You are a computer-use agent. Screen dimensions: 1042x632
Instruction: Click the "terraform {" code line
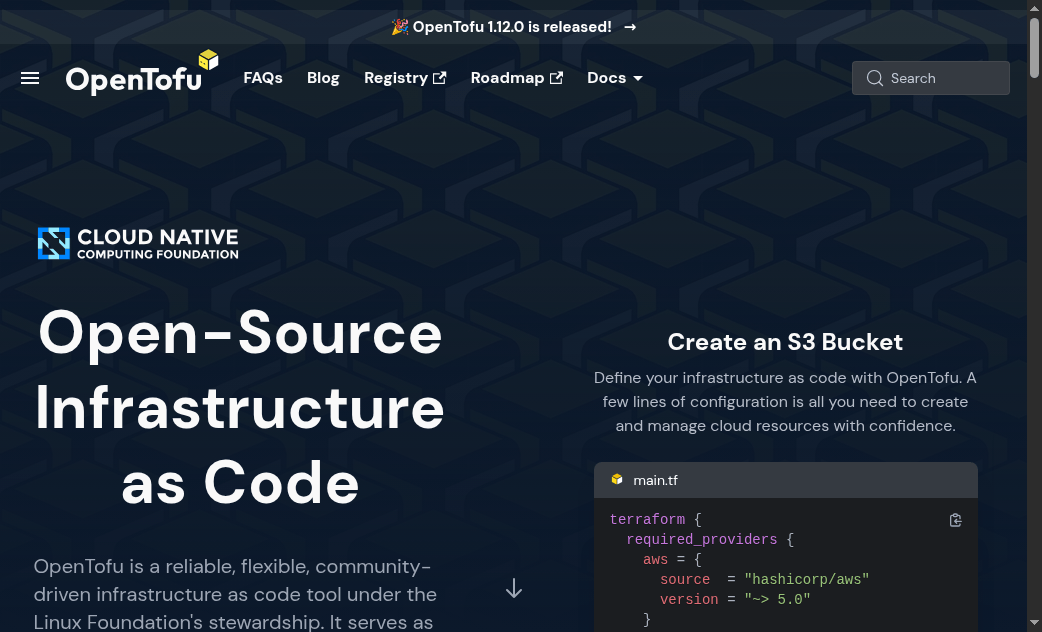pos(656,520)
